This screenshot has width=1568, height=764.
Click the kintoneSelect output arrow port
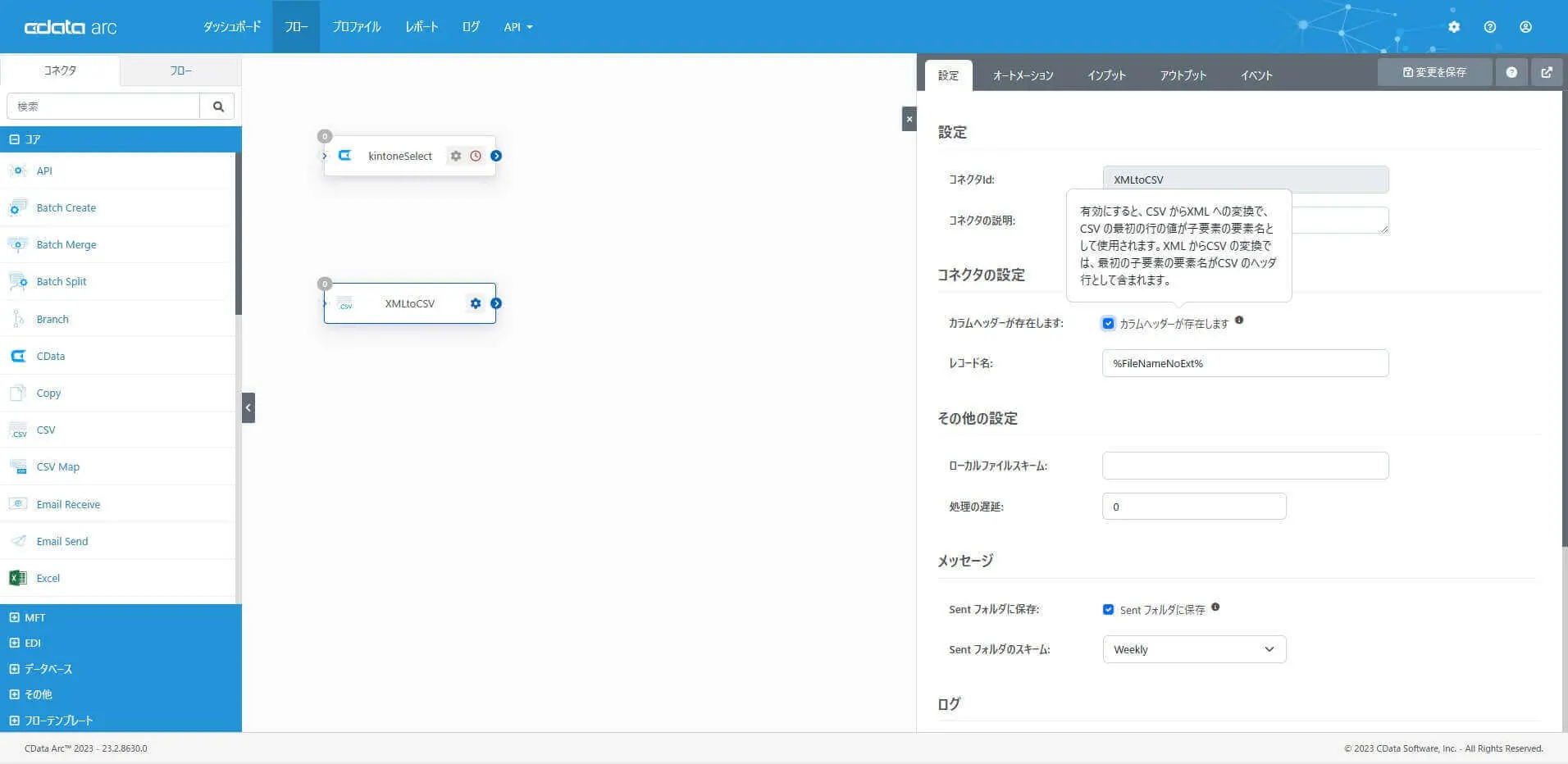tap(496, 156)
